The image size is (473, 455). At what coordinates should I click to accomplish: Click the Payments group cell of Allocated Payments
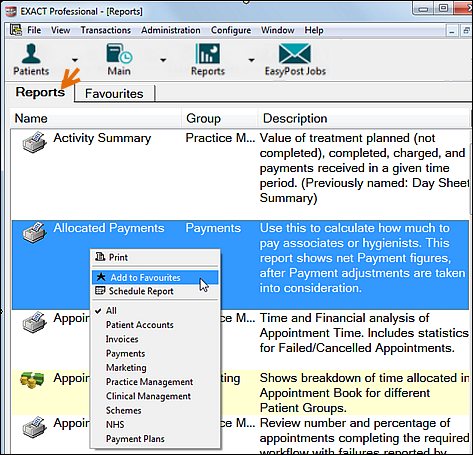(x=213, y=228)
